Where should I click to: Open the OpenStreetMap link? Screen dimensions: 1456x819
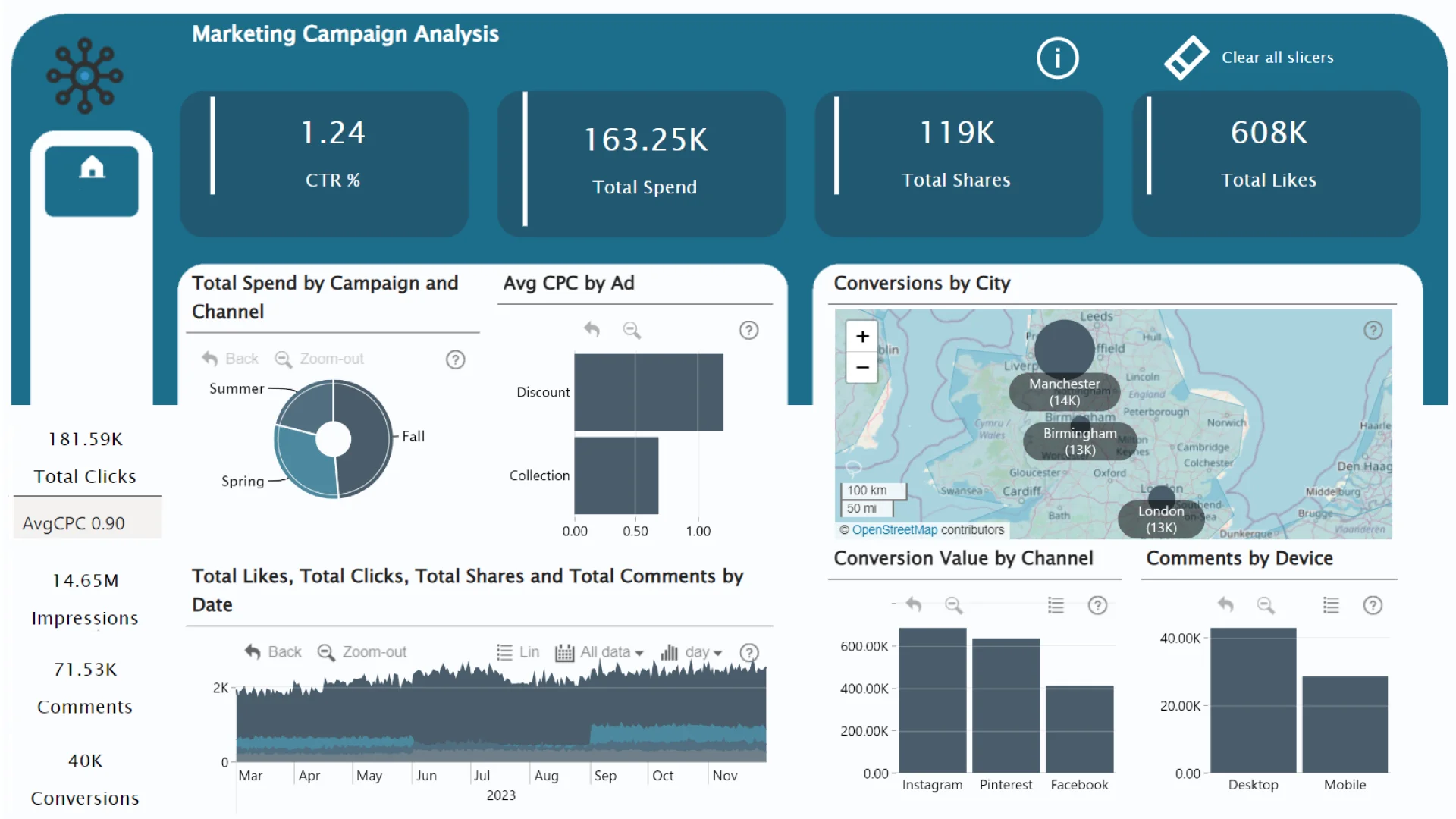tap(894, 530)
